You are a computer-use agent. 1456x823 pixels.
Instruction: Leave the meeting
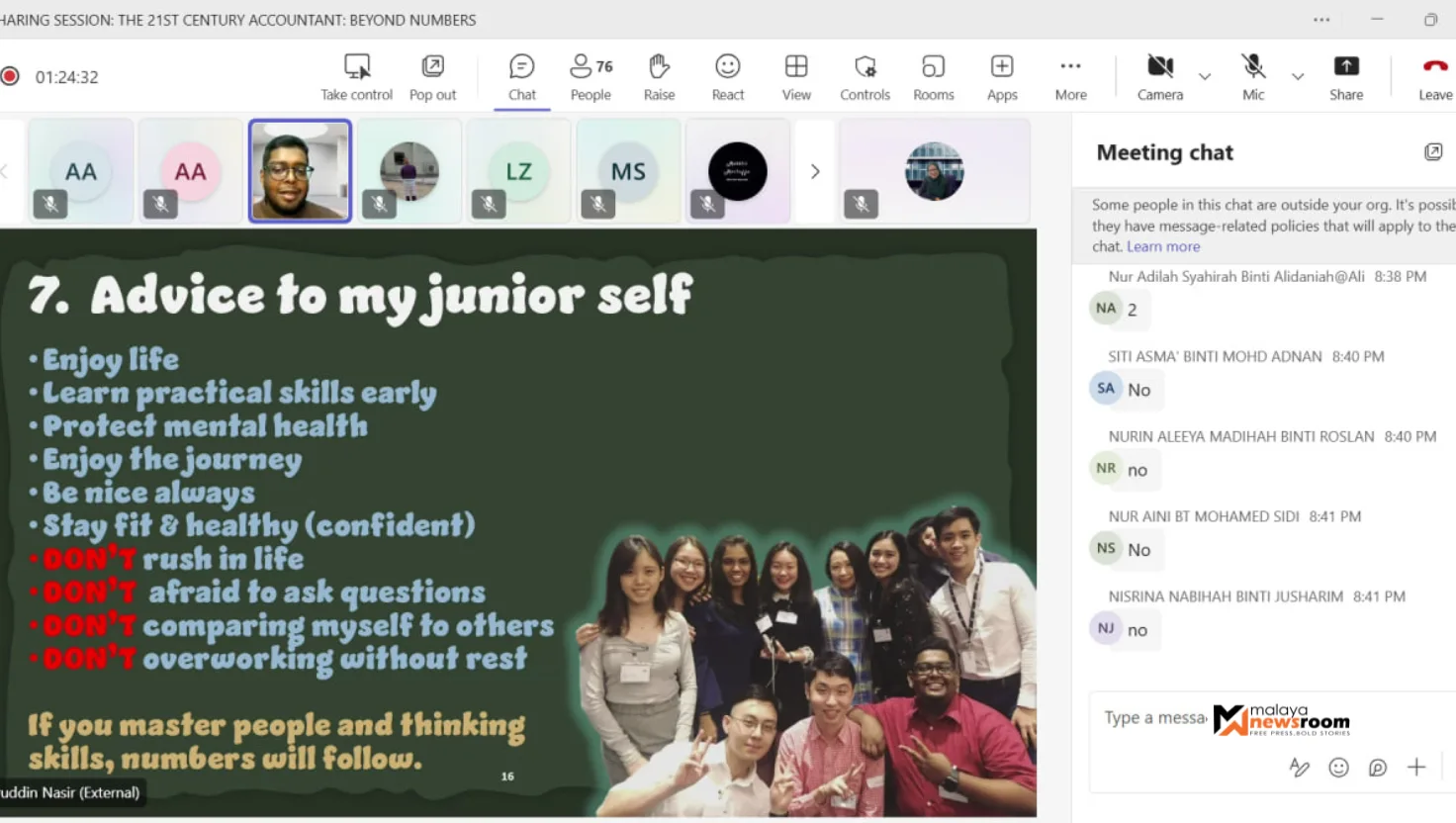click(1435, 77)
